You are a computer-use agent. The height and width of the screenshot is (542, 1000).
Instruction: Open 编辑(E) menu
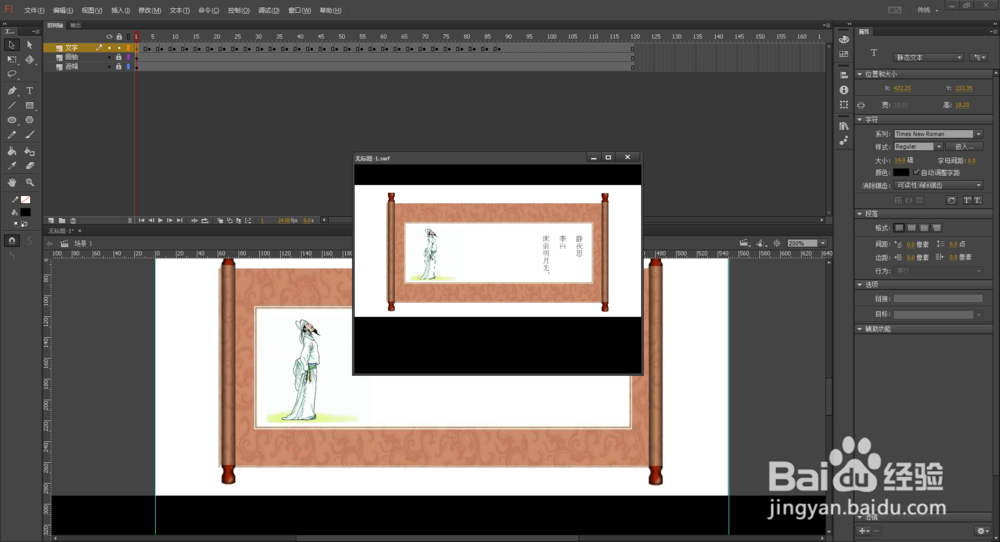pos(62,10)
